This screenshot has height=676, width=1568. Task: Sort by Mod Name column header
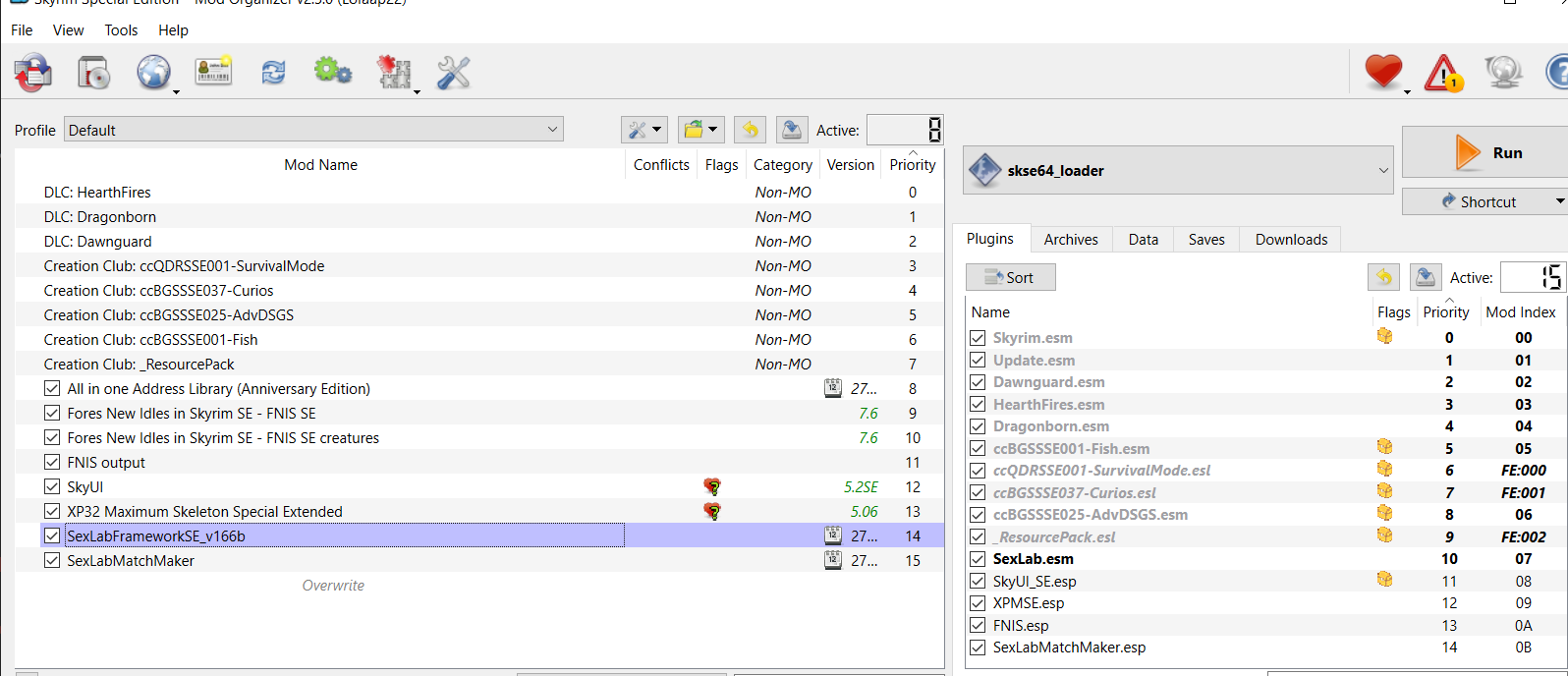click(x=320, y=164)
